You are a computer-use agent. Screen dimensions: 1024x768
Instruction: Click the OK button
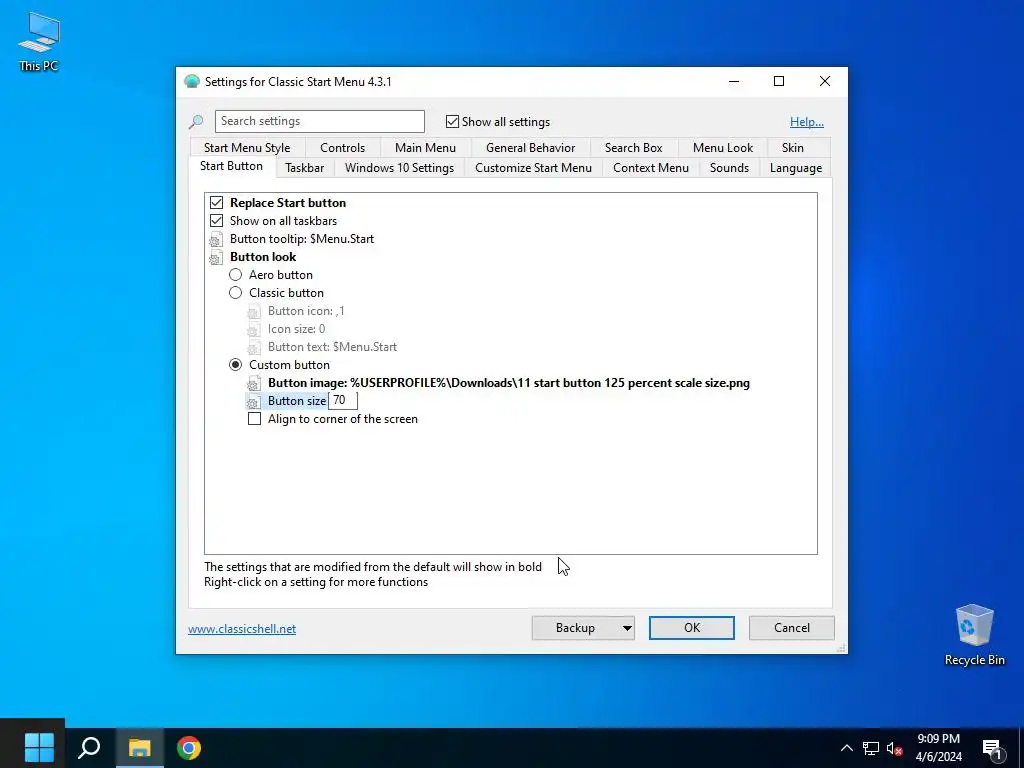(x=692, y=628)
